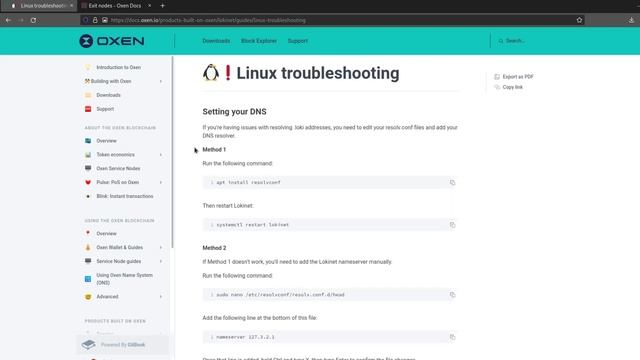Click the Linux troubleshooting page title
The height and width of the screenshot is (360, 640).
[318, 73]
